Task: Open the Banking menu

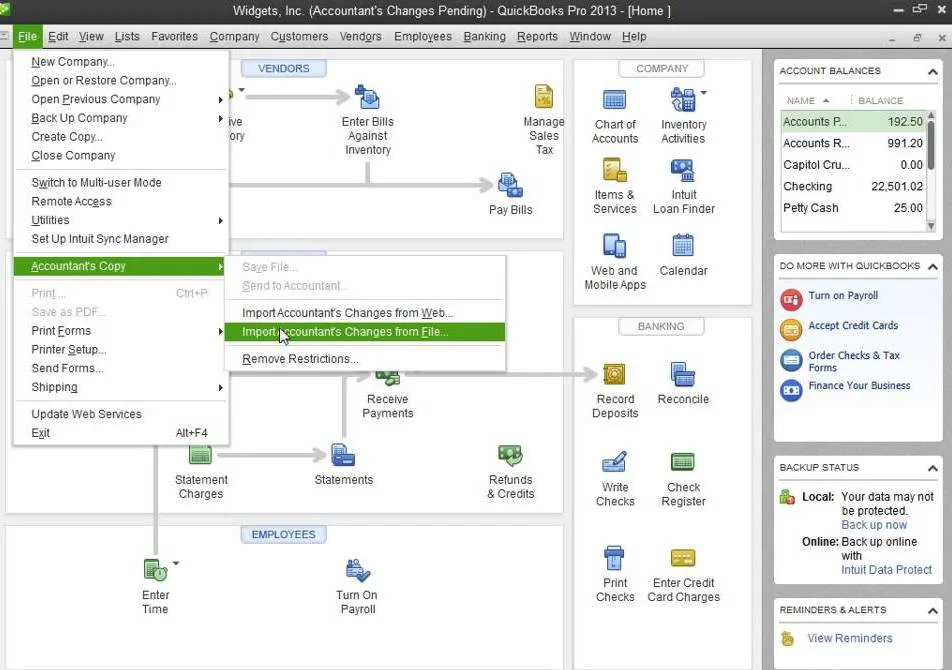Action: pyautogui.click(x=484, y=36)
